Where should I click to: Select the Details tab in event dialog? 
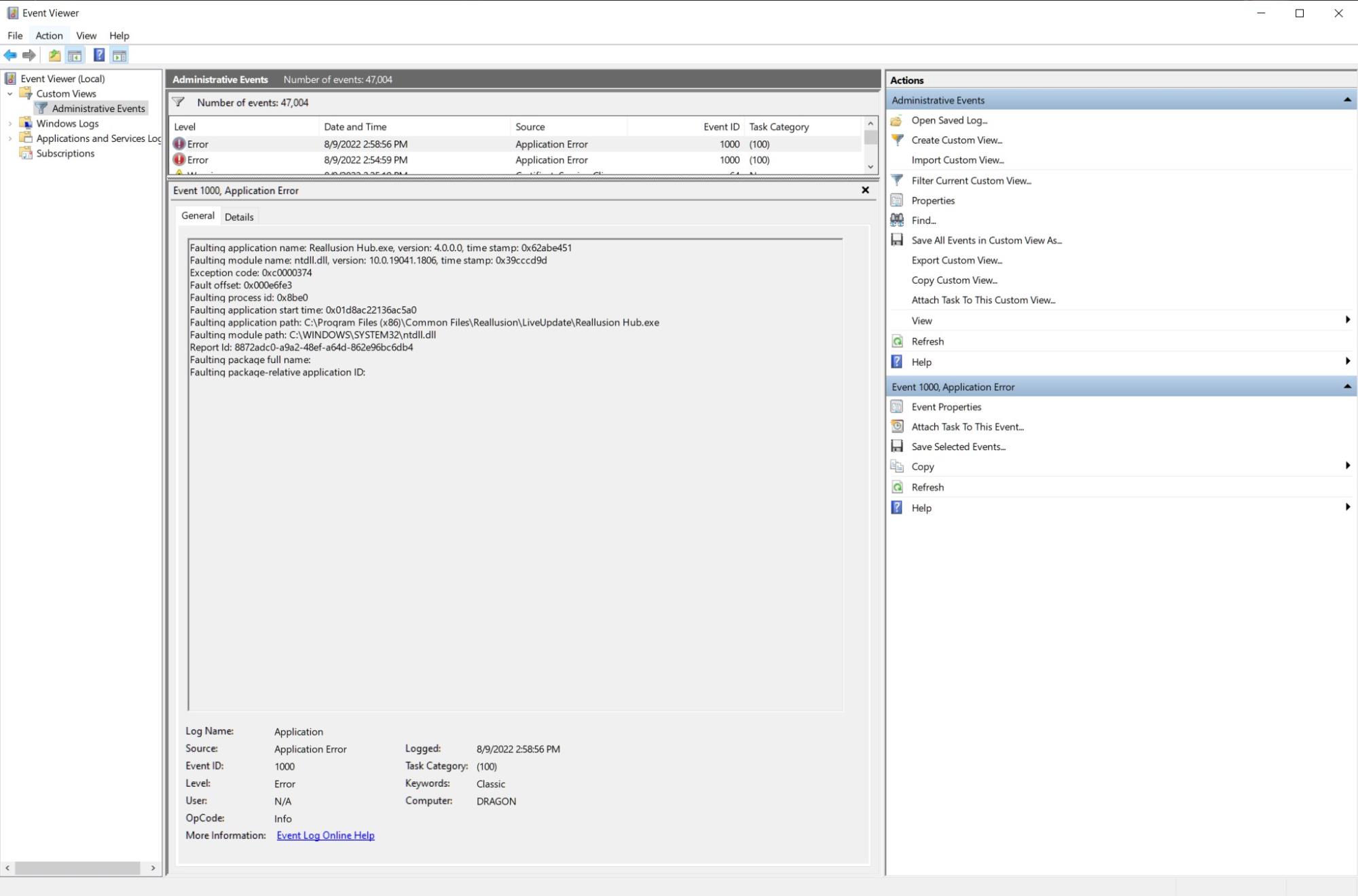[x=238, y=216]
